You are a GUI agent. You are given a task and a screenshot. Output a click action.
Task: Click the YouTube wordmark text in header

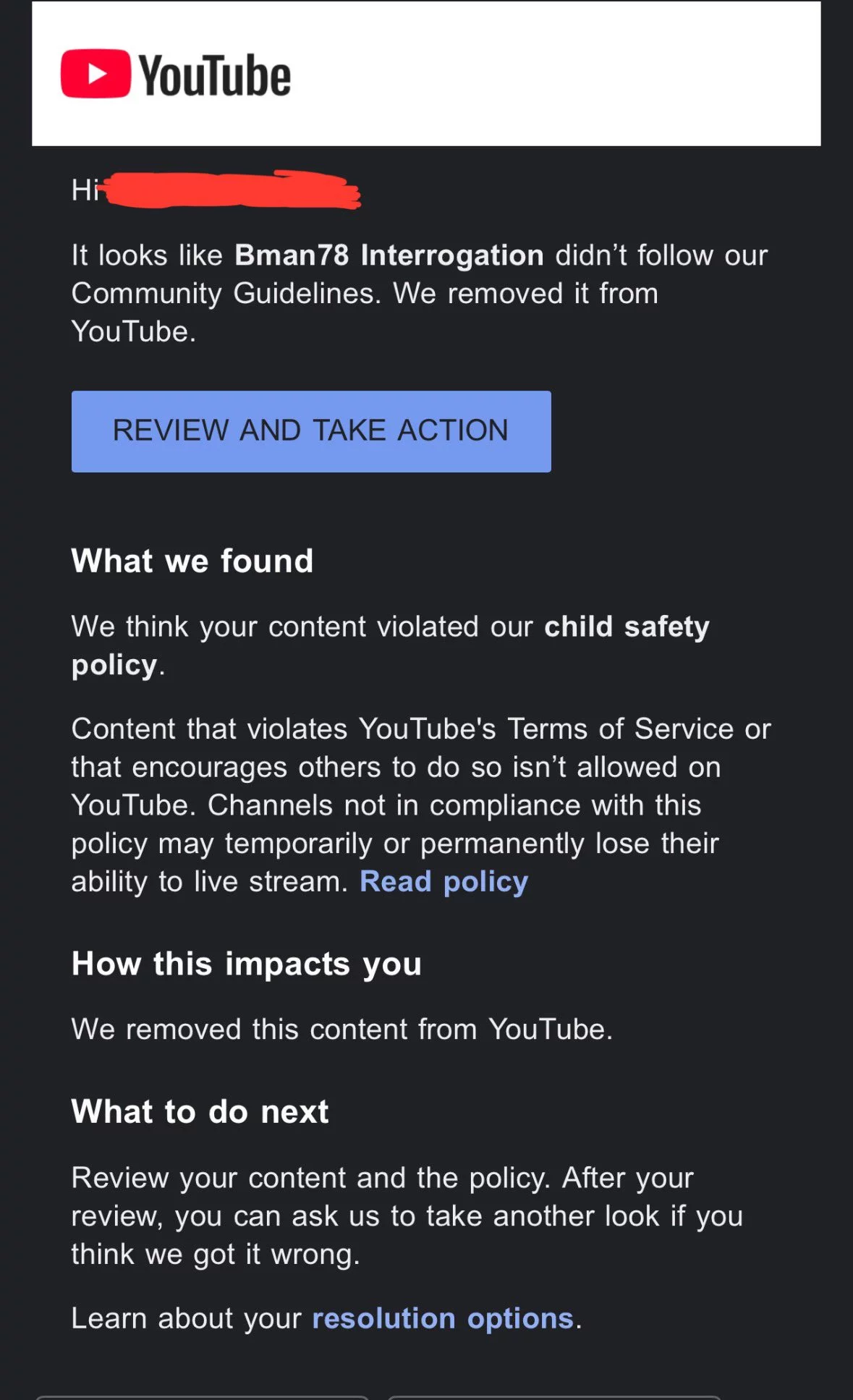(x=215, y=75)
